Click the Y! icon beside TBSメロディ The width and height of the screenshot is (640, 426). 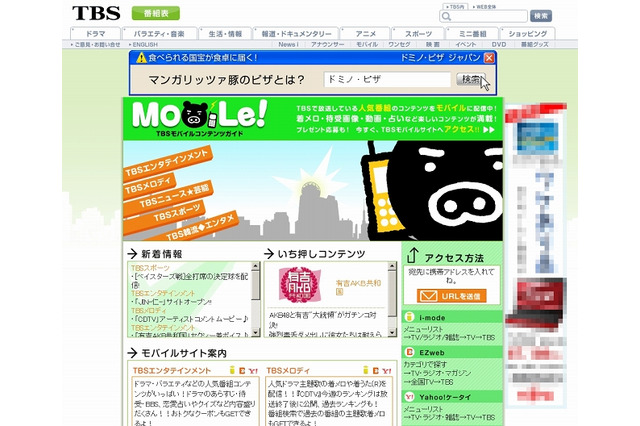[387, 371]
